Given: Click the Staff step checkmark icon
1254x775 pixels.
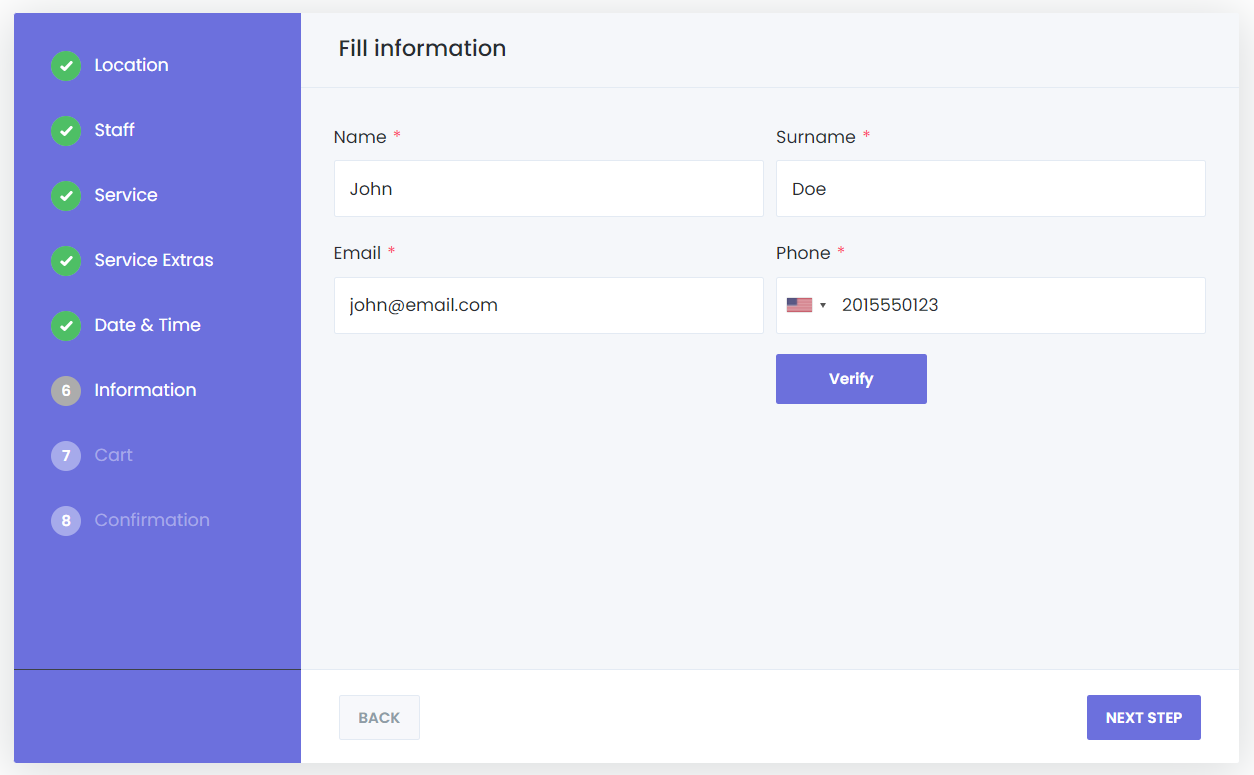Looking at the screenshot, I should tap(65, 130).
